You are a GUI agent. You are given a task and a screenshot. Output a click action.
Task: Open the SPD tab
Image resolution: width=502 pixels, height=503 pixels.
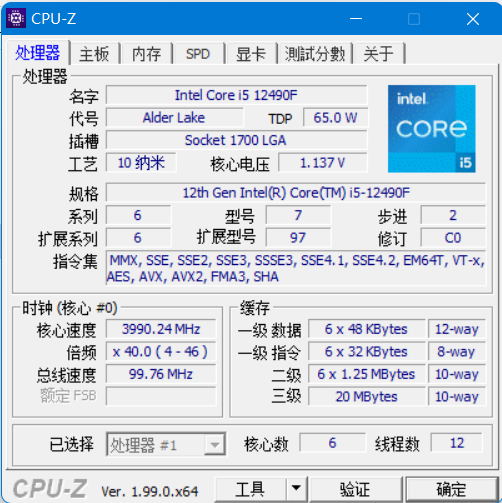[x=198, y=54]
